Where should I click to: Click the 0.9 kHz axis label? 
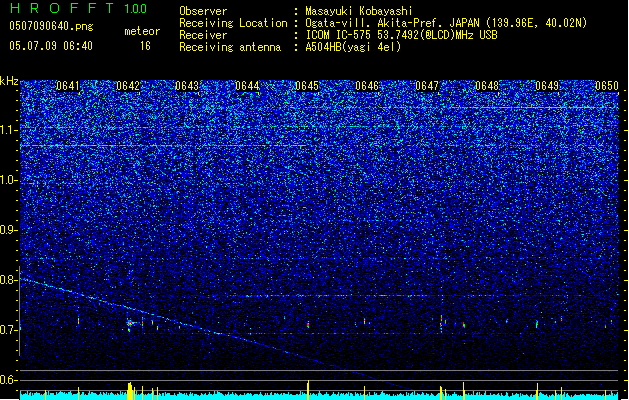click(9, 230)
